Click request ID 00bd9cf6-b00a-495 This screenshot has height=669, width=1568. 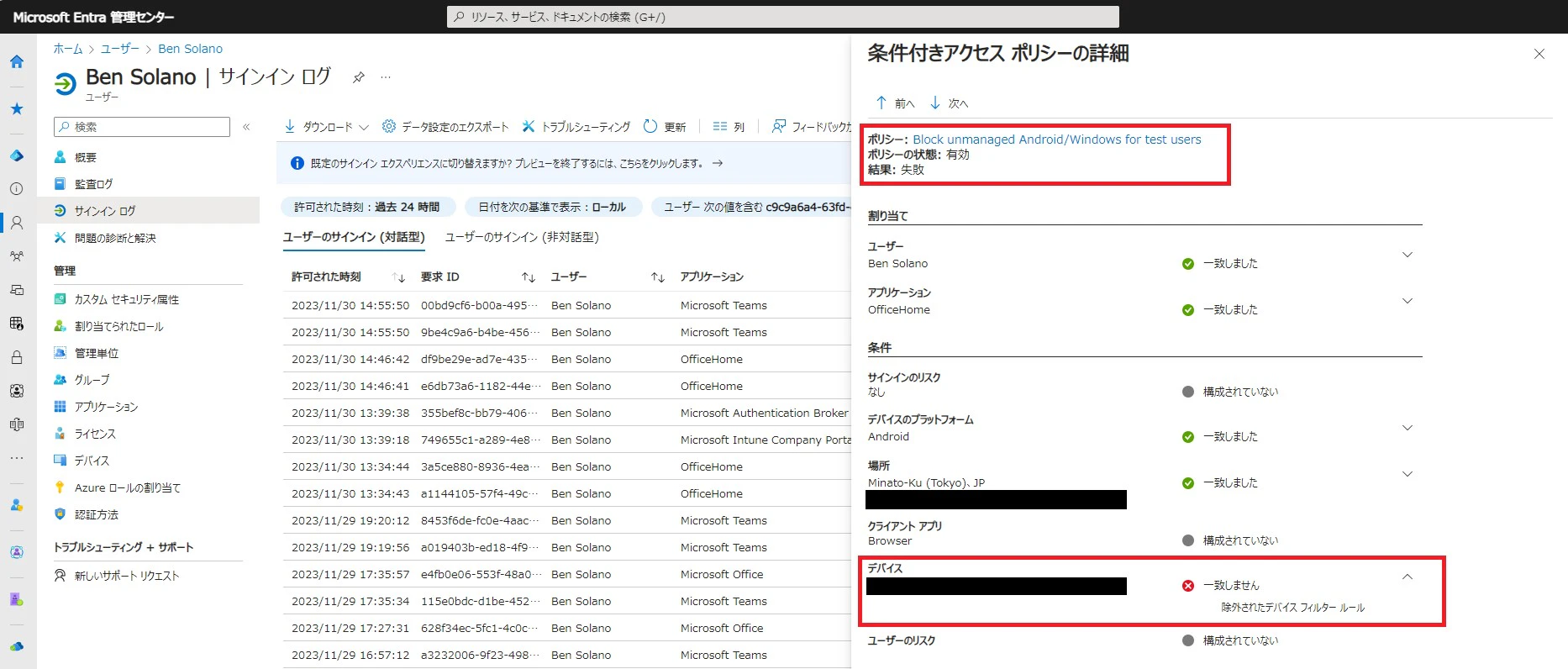[x=481, y=305]
